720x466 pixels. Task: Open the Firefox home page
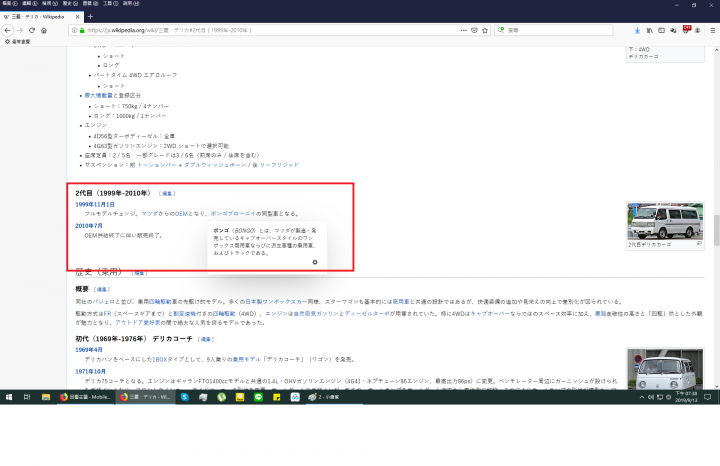click(44, 30)
